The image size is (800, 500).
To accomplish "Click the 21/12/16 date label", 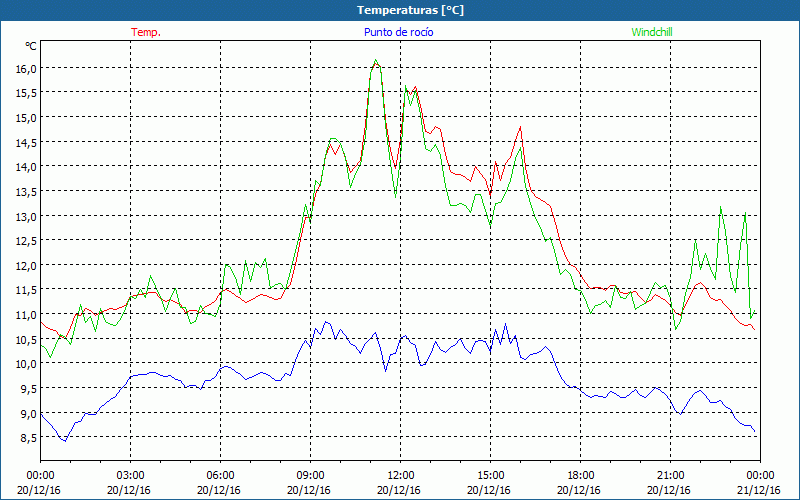I will pyautogui.click(x=759, y=490).
